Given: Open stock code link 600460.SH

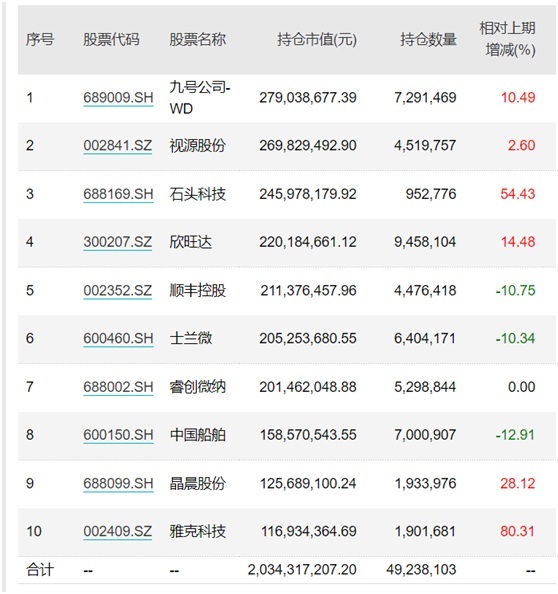Looking at the screenshot, I should (x=118, y=338).
